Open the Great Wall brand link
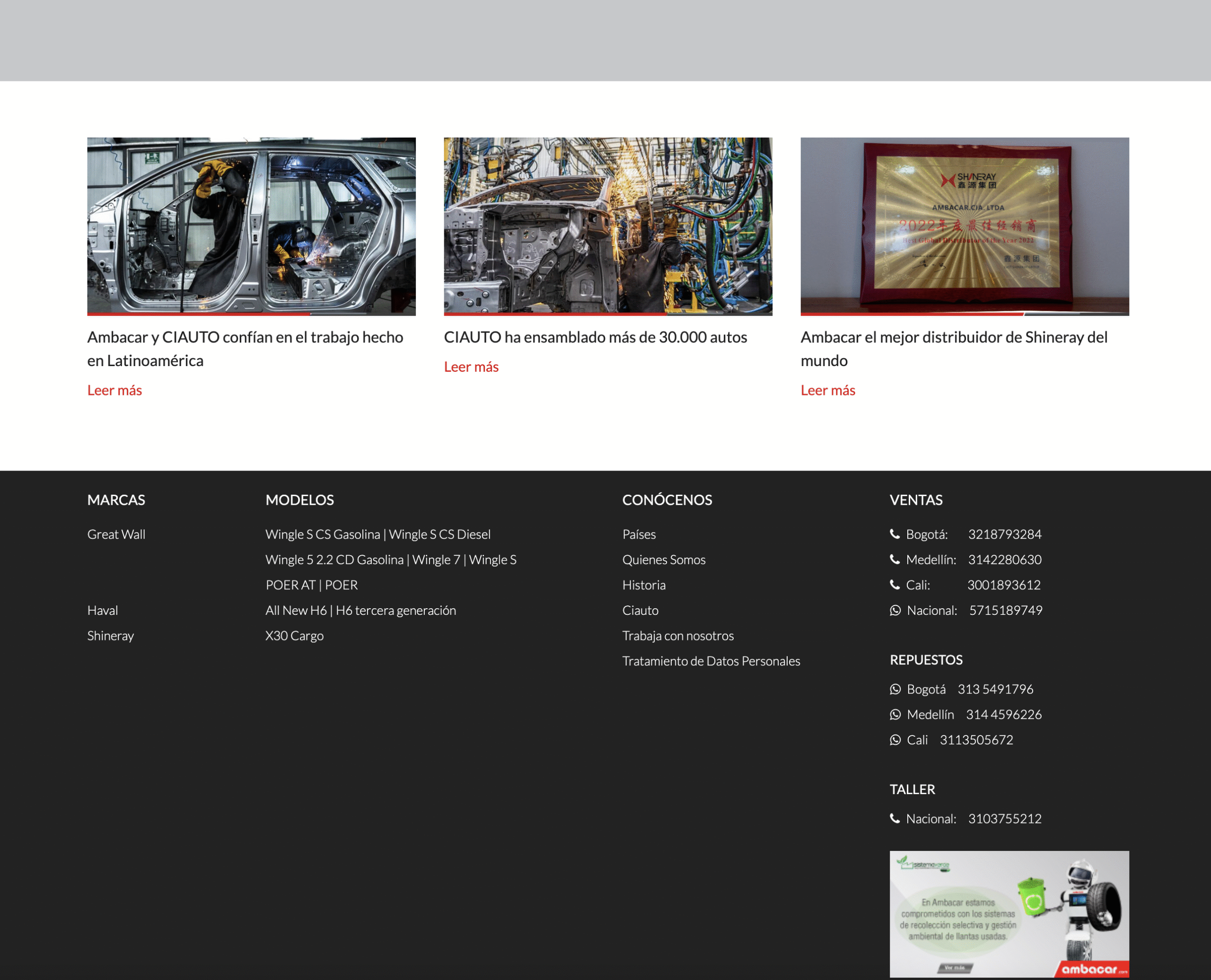This screenshot has height=980, width=1211. point(116,534)
